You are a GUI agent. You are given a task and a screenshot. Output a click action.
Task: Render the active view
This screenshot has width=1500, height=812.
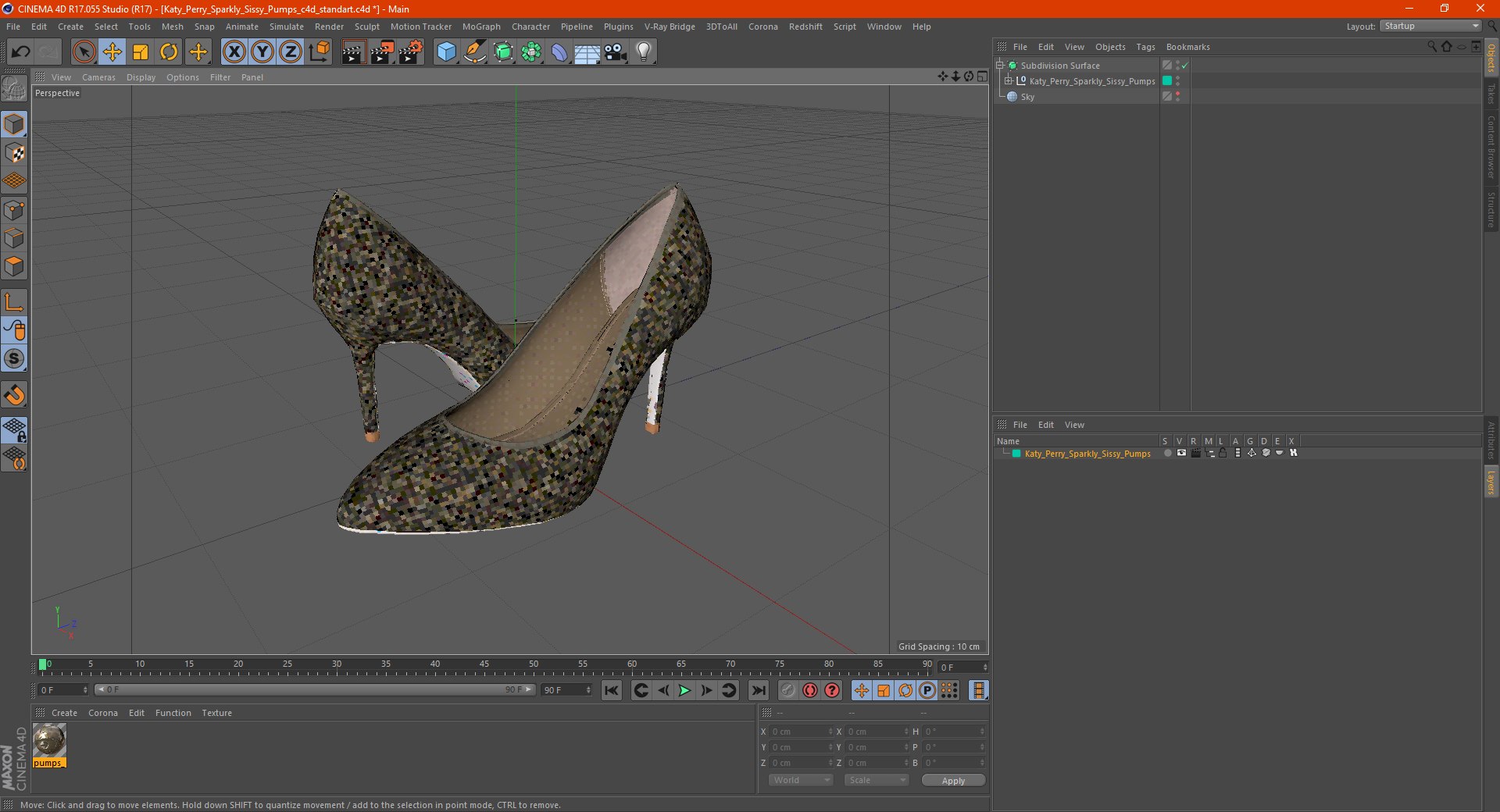[x=353, y=52]
